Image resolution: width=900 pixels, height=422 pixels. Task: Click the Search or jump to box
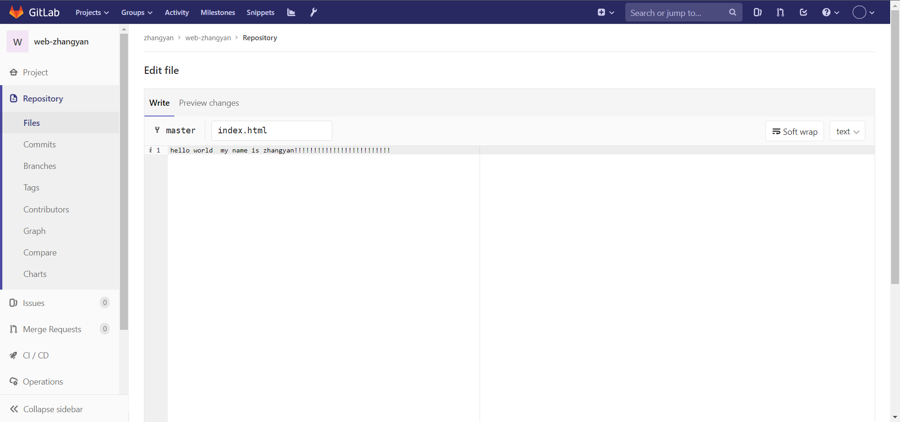click(x=676, y=13)
